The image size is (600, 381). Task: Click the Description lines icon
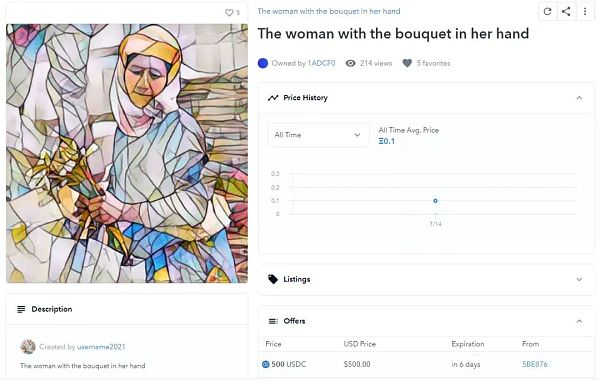pyautogui.click(x=21, y=309)
